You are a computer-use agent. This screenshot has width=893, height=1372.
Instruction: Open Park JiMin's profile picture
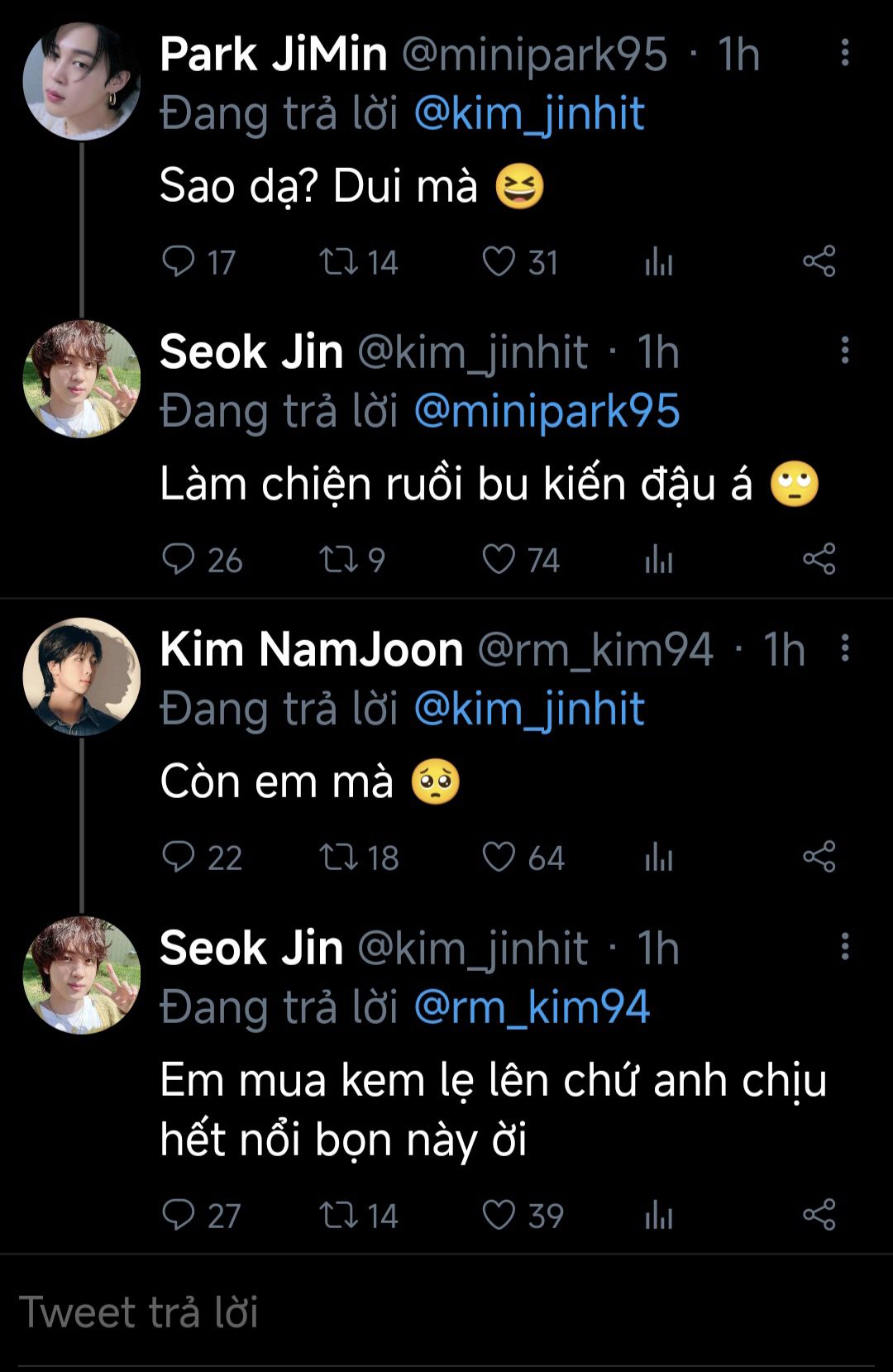click(x=81, y=82)
